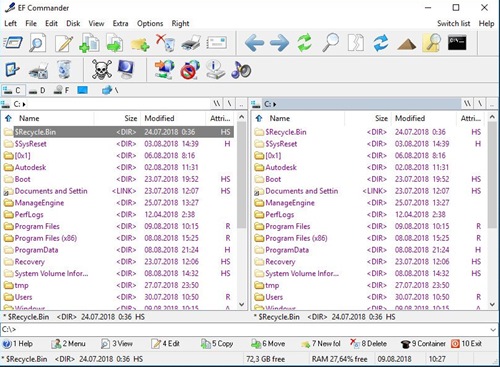Viewport: 500px width, 367px height.
Task: Open the black command prompt icon
Action: click(x=457, y=42)
